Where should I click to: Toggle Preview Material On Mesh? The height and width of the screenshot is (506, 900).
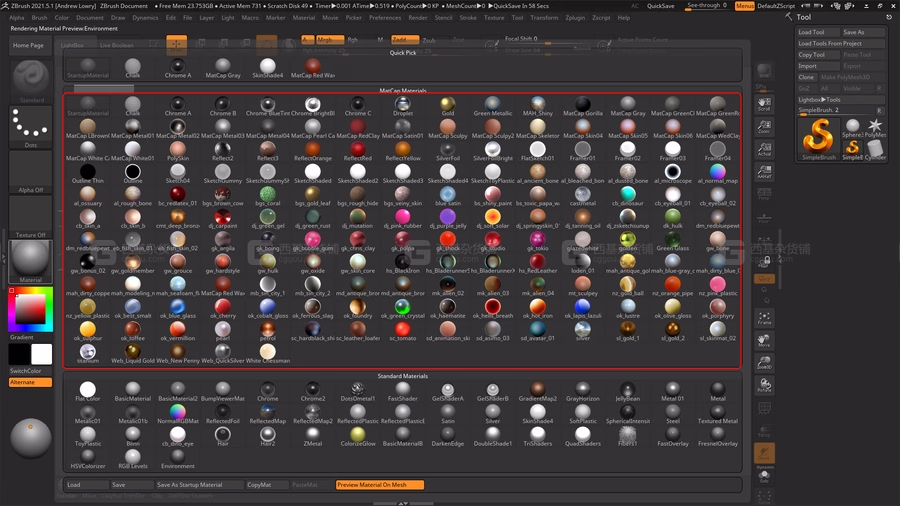(x=379, y=485)
